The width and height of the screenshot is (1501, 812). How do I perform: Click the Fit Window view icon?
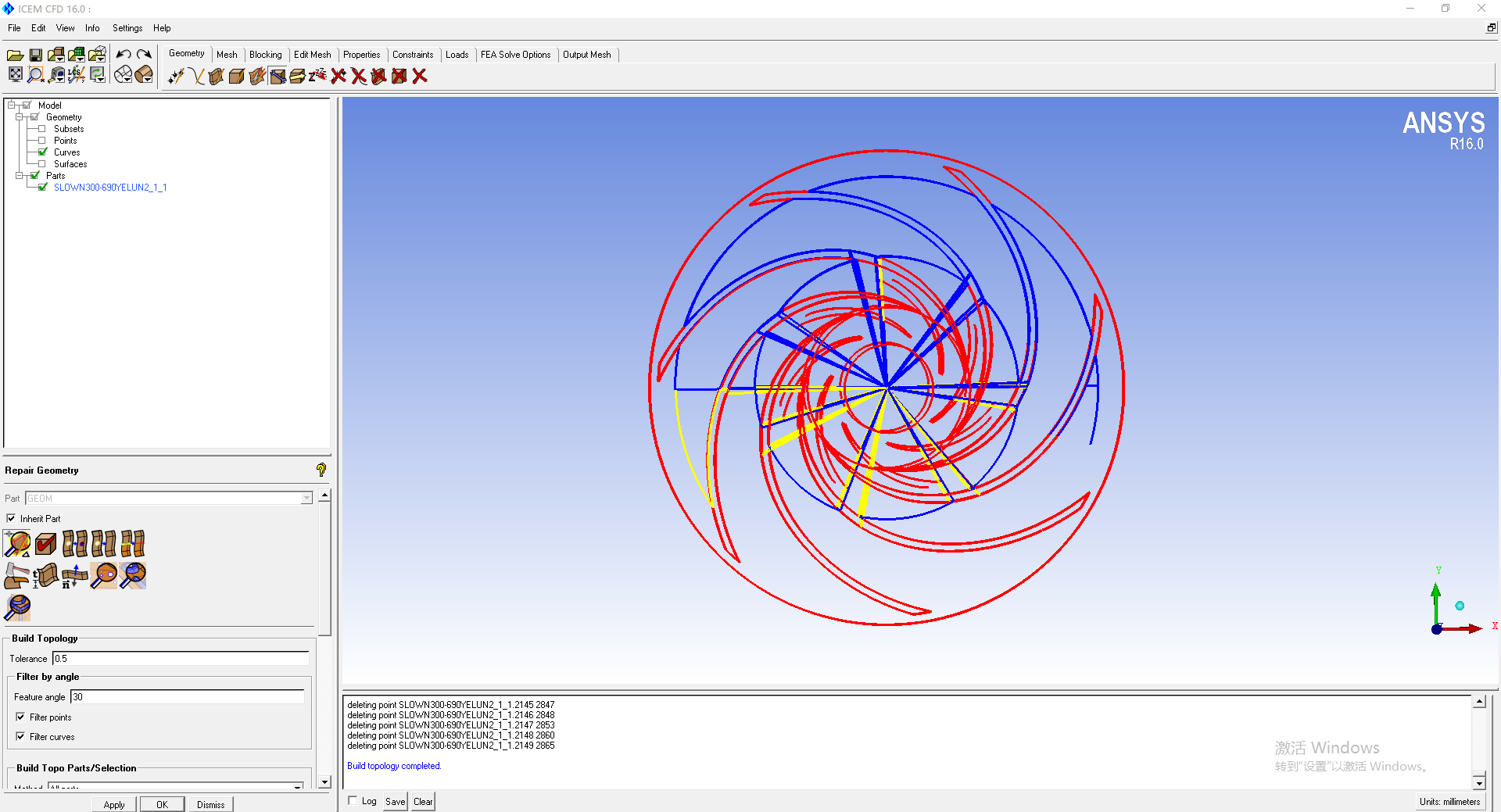(x=16, y=75)
